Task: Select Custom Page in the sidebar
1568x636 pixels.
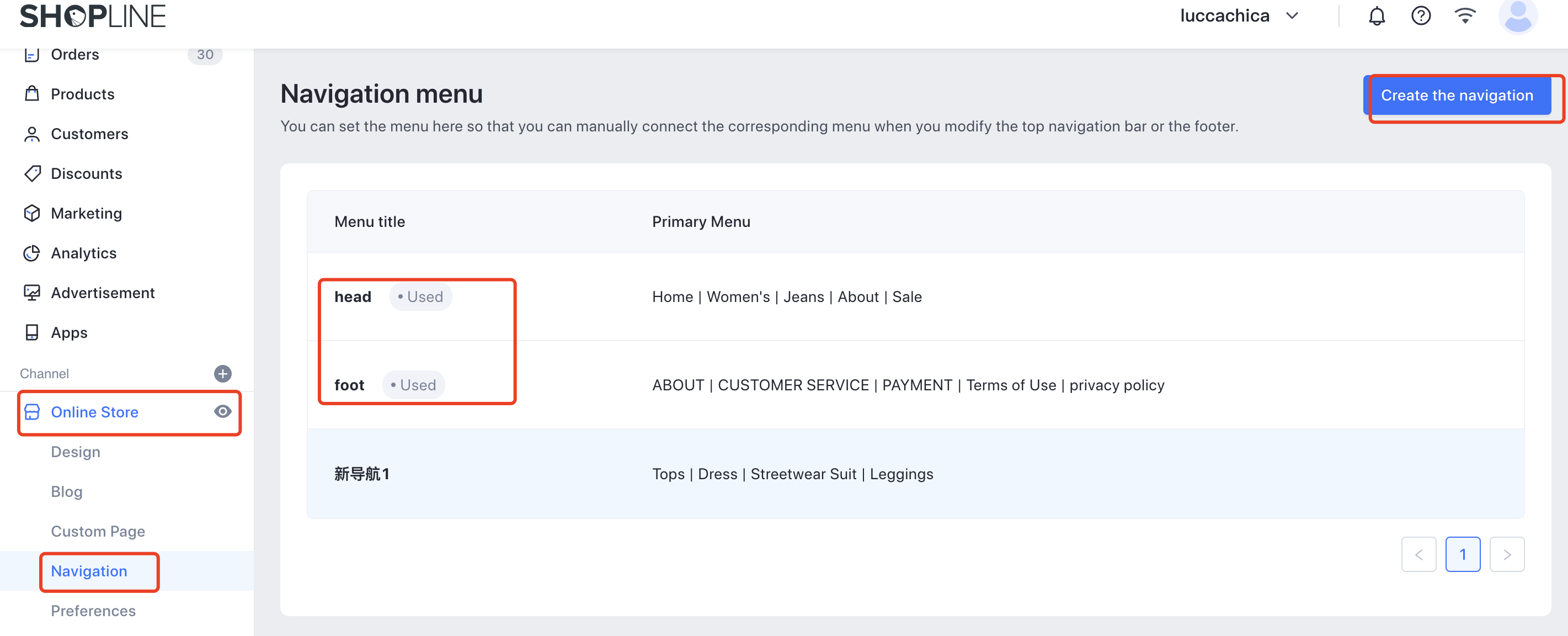Action: (x=98, y=531)
